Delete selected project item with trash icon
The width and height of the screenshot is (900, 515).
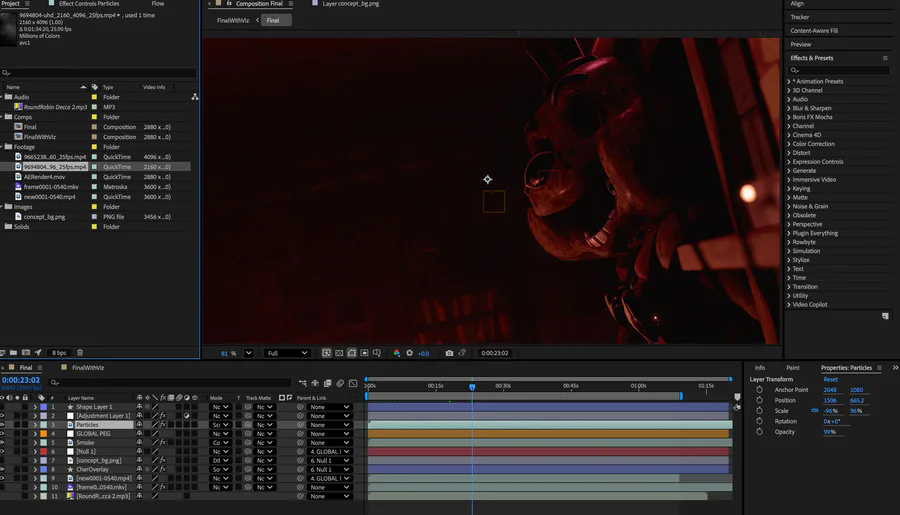tap(80, 353)
